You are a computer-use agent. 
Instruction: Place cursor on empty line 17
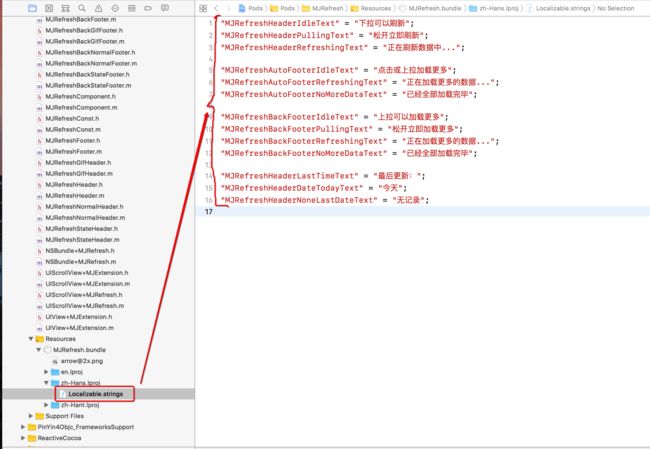(422, 211)
